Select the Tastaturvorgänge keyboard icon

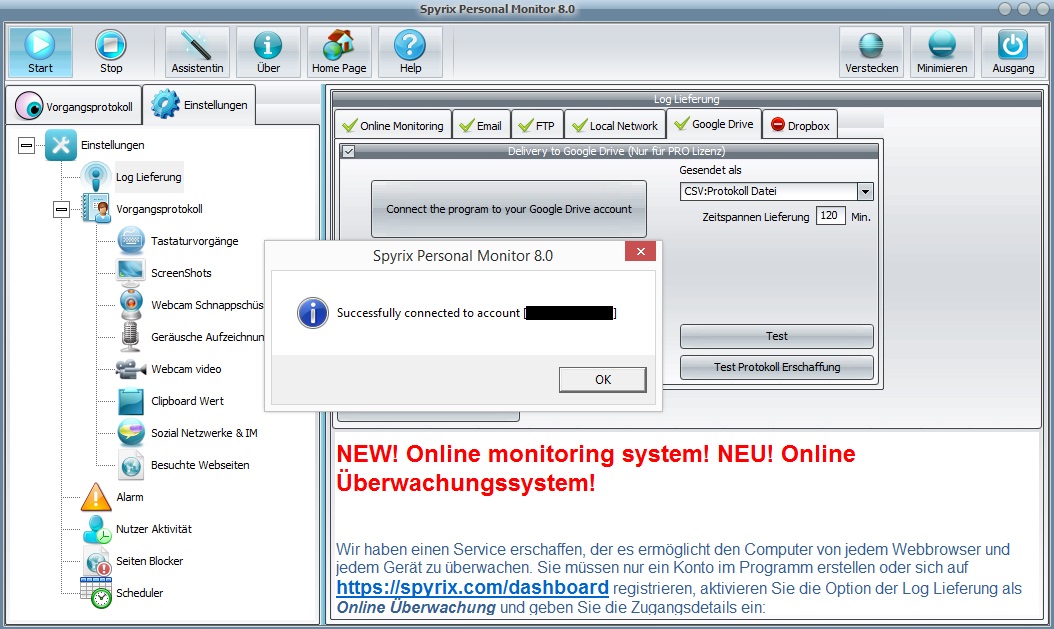(x=130, y=241)
